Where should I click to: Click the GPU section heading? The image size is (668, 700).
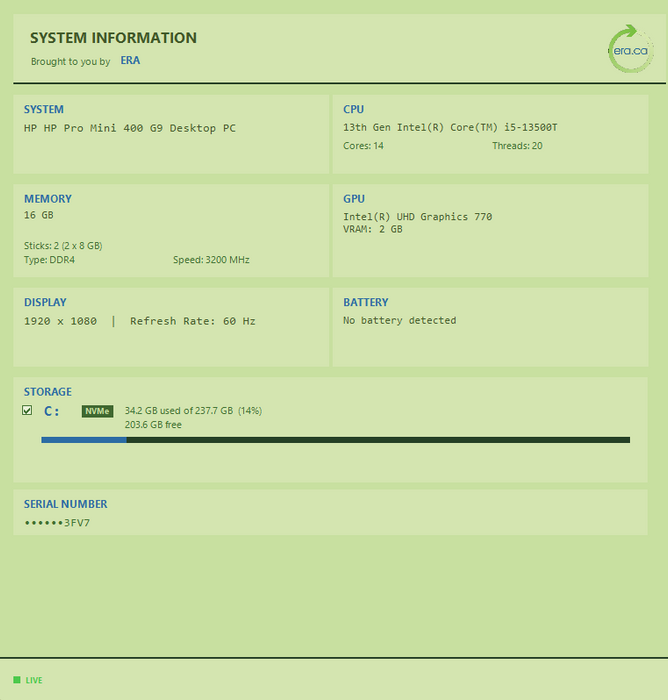point(354,199)
